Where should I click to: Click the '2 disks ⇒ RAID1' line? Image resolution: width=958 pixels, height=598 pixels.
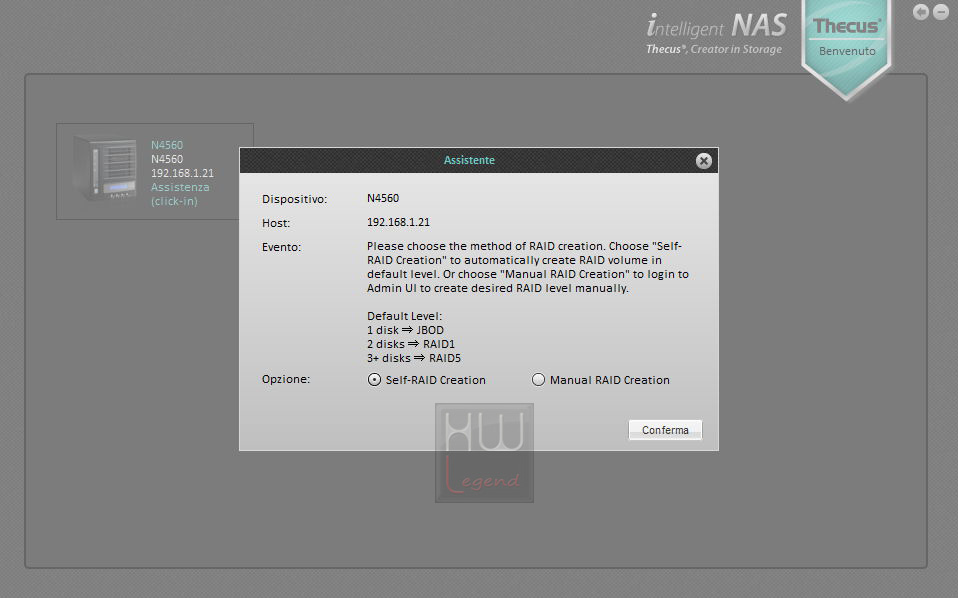[x=411, y=344]
